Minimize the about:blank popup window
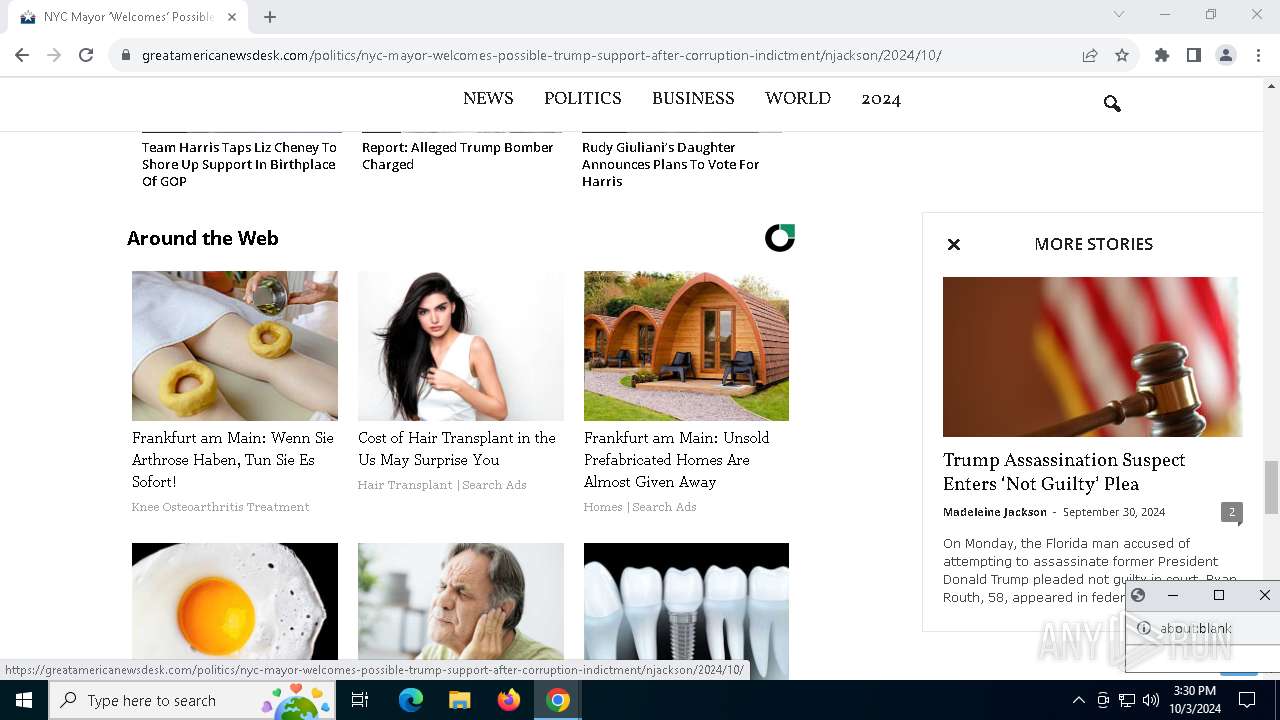Screen dimensions: 1280x720 (x=1173, y=595)
